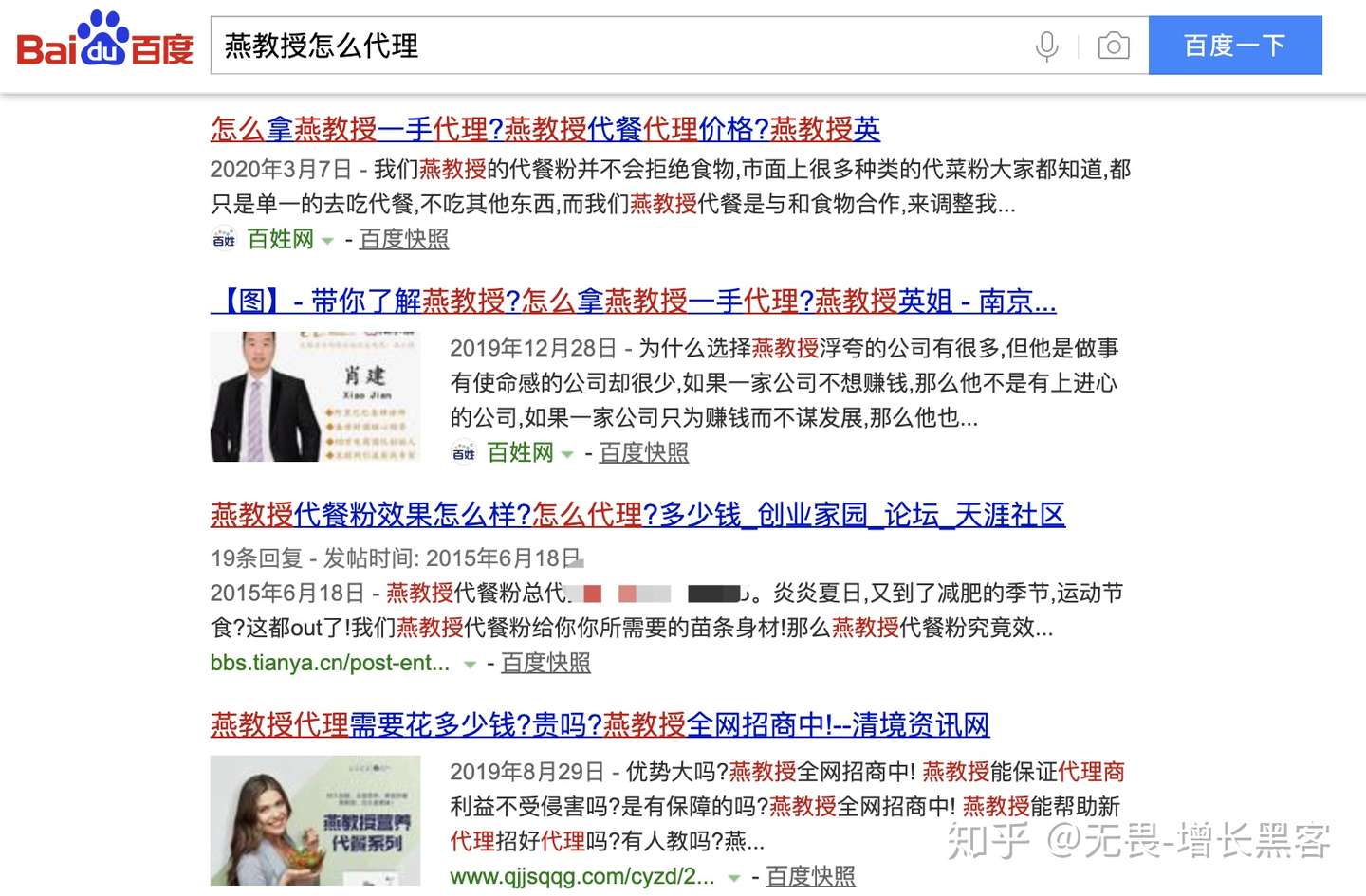Open result 怎么拿燕教授一手代理?燕教授代餐代理价格
The width and height of the screenshot is (1366, 896).
[545, 128]
